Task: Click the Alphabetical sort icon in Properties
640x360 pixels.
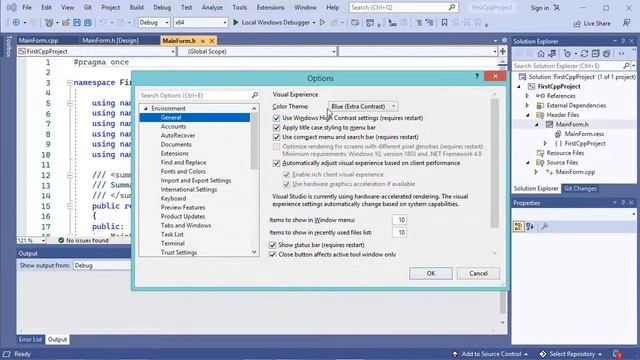Action: 530,226
